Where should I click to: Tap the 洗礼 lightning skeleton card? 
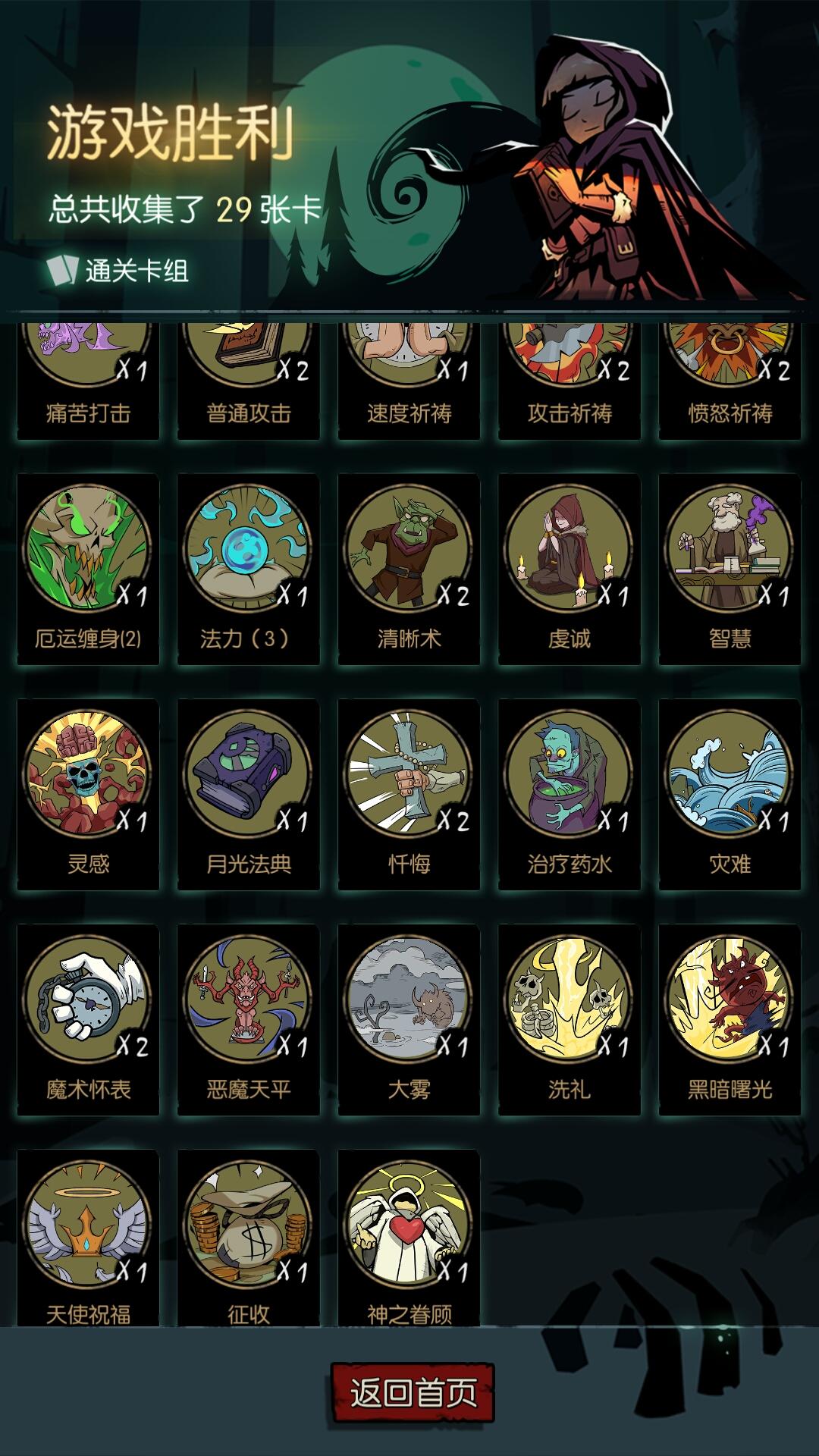coord(570,1019)
